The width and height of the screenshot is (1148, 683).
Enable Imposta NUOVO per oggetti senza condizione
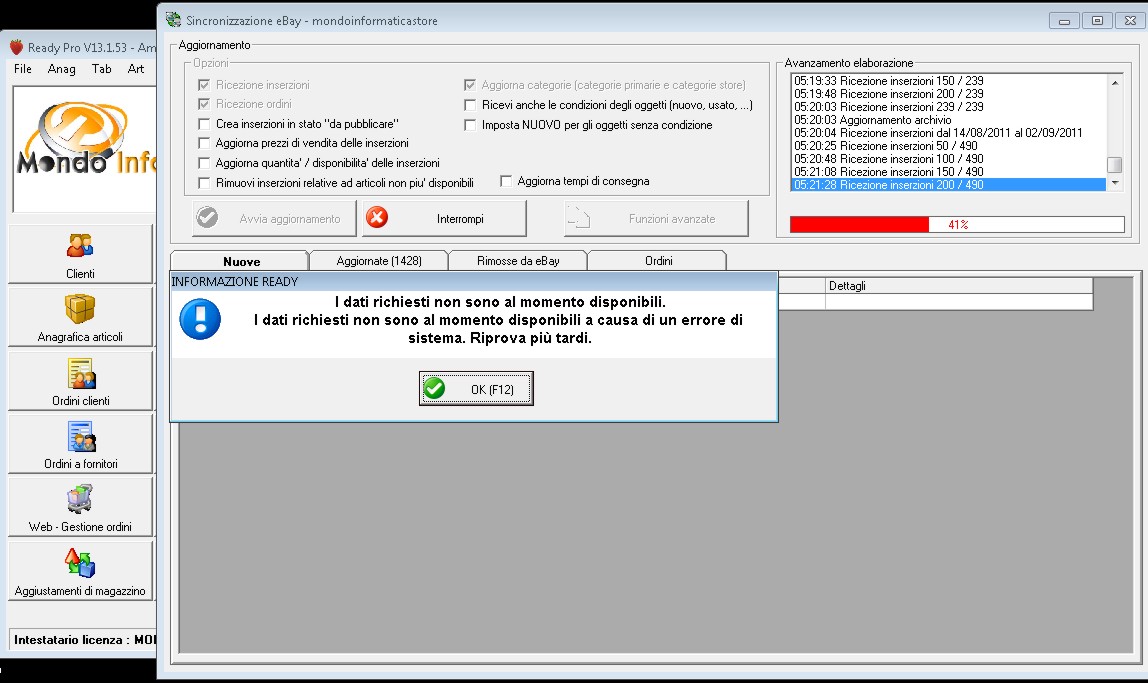[x=470, y=125]
